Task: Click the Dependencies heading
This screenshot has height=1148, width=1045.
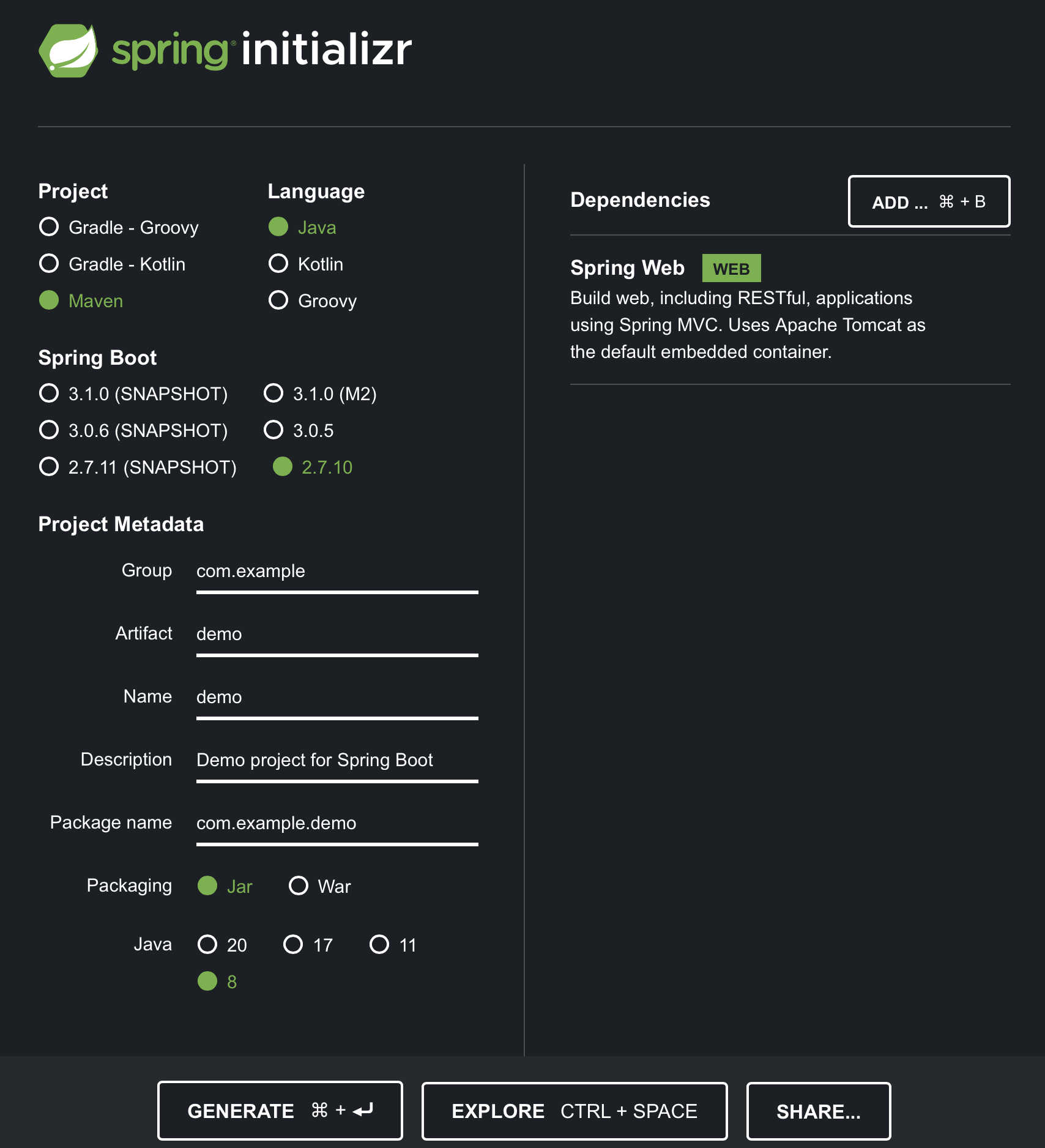Action: pos(640,200)
